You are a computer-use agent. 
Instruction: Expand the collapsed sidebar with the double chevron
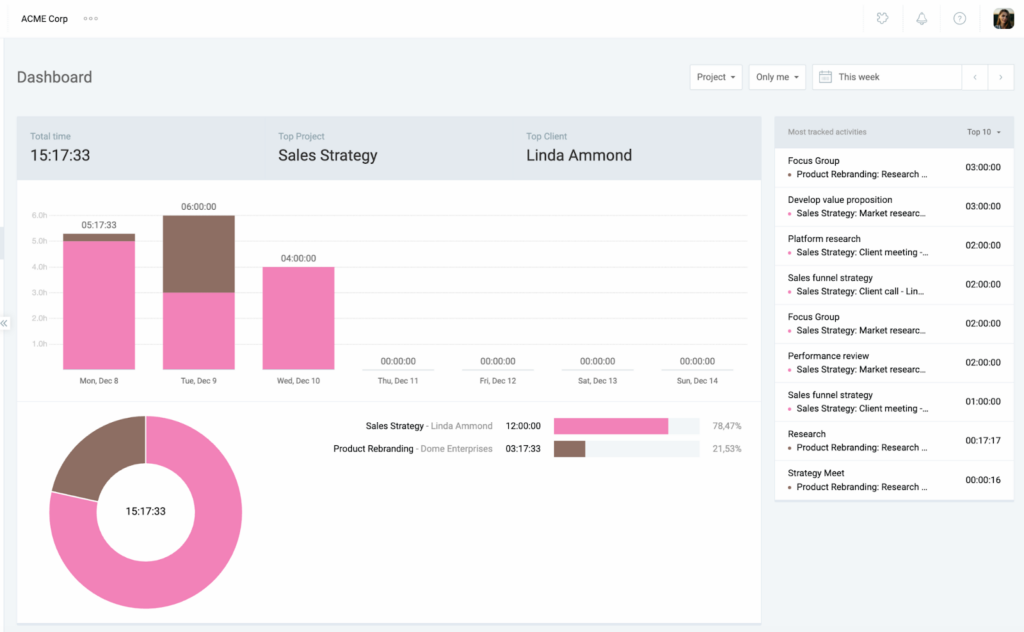[5, 323]
